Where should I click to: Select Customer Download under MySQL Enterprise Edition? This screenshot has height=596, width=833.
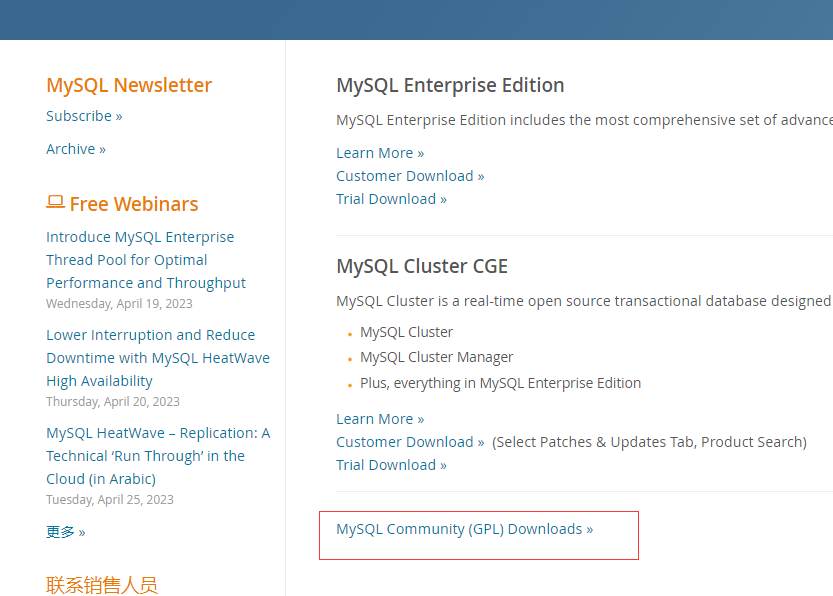410,176
